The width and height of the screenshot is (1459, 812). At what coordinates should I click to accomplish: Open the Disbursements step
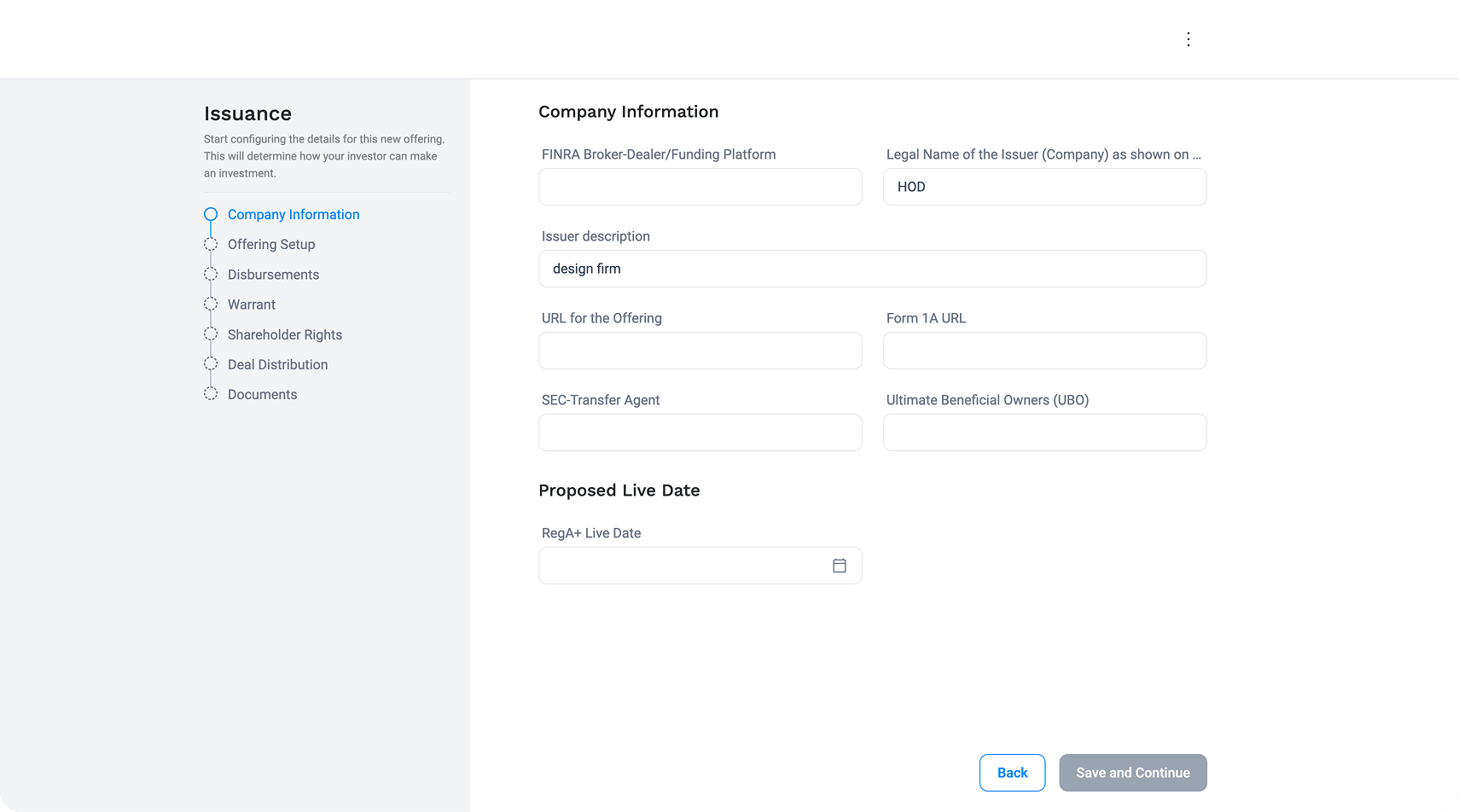coord(273,275)
